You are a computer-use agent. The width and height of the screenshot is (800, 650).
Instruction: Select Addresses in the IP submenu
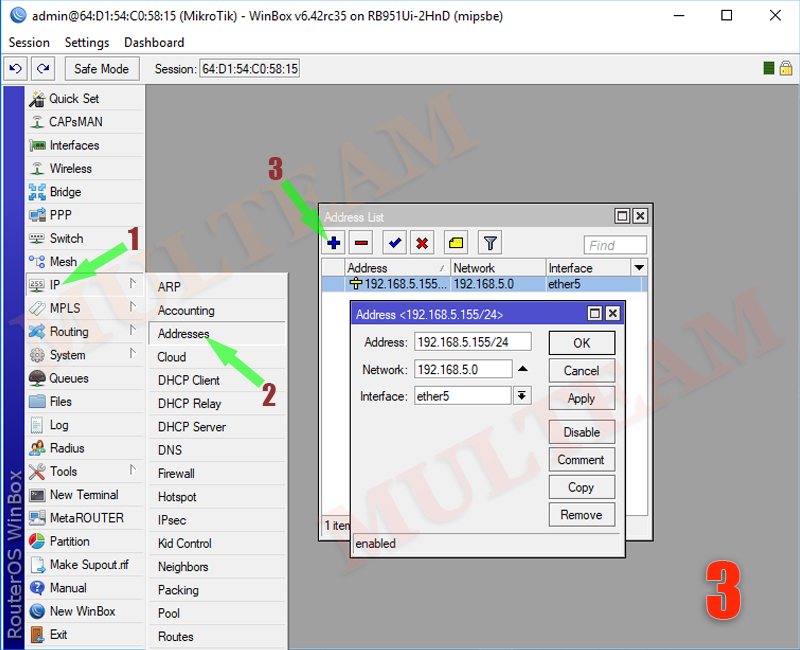click(x=184, y=333)
